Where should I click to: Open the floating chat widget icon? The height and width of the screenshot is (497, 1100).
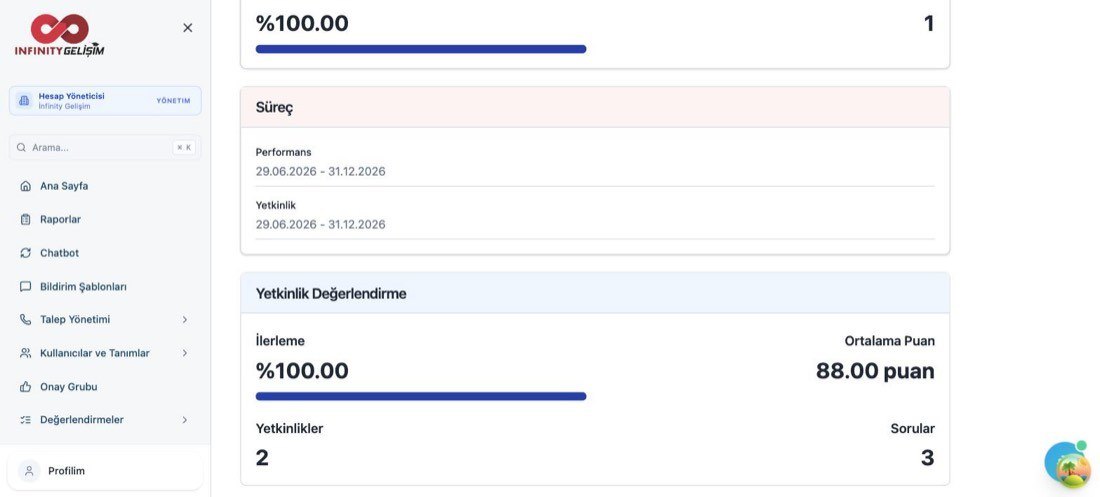click(1068, 464)
